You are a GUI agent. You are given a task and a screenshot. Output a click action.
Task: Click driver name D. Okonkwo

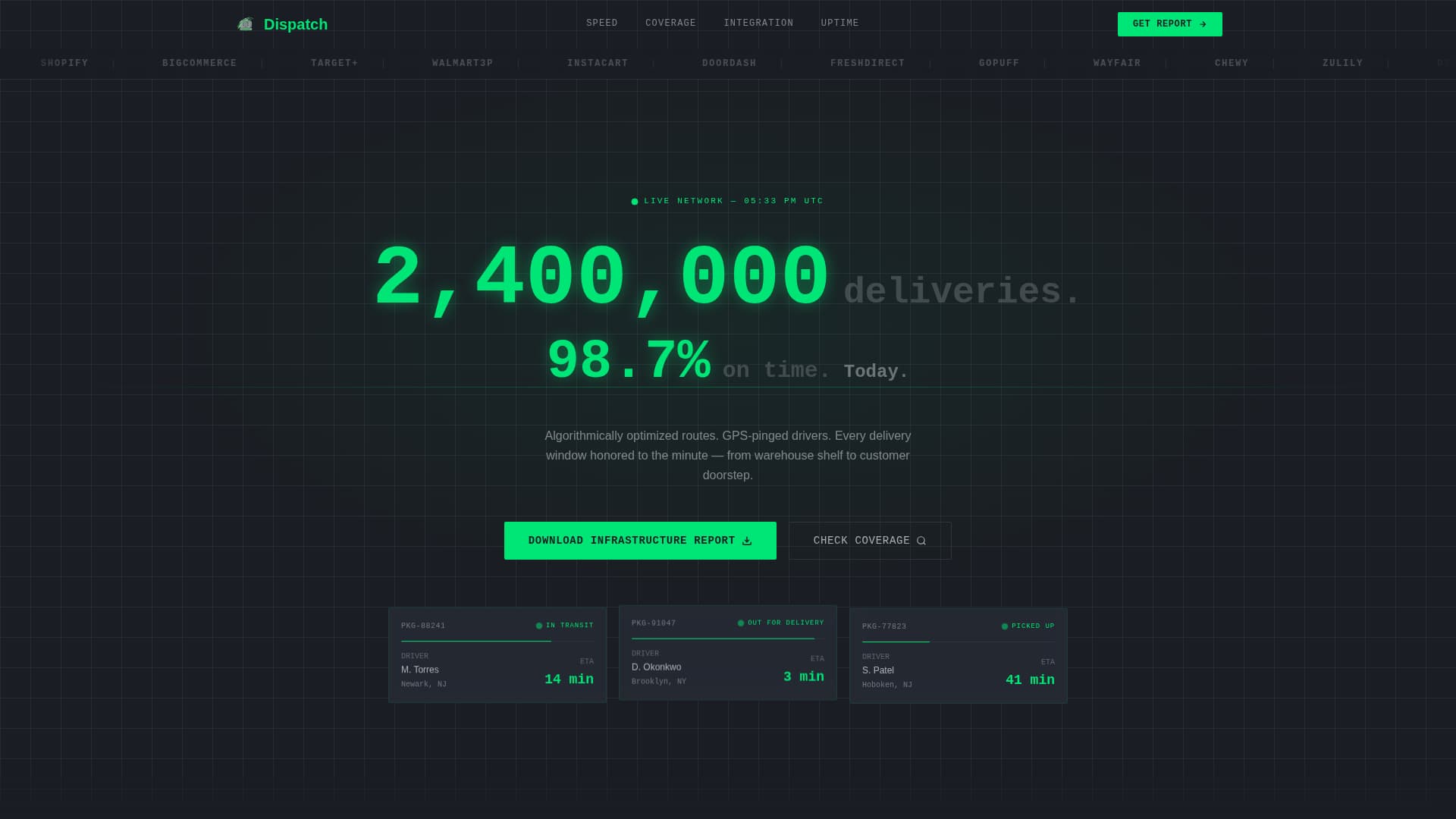(x=657, y=667)
